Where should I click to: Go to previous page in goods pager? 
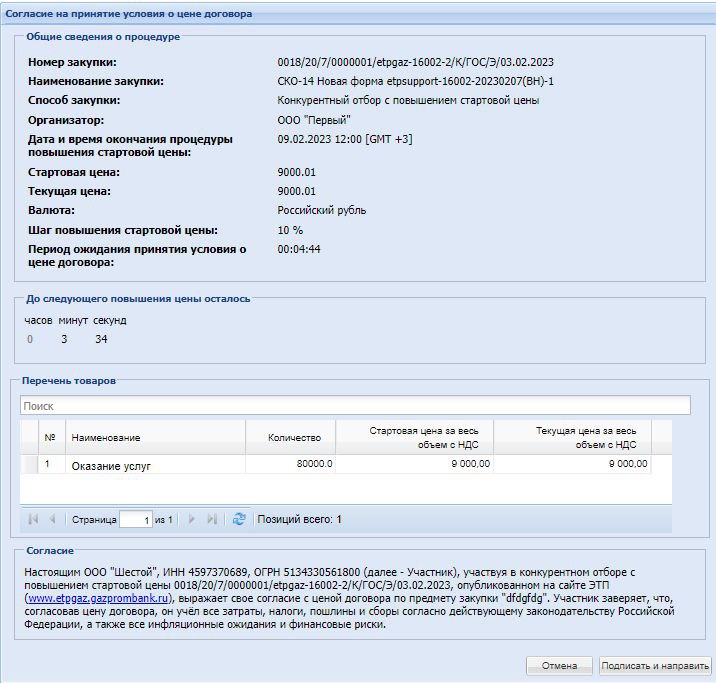pos(52,519)
